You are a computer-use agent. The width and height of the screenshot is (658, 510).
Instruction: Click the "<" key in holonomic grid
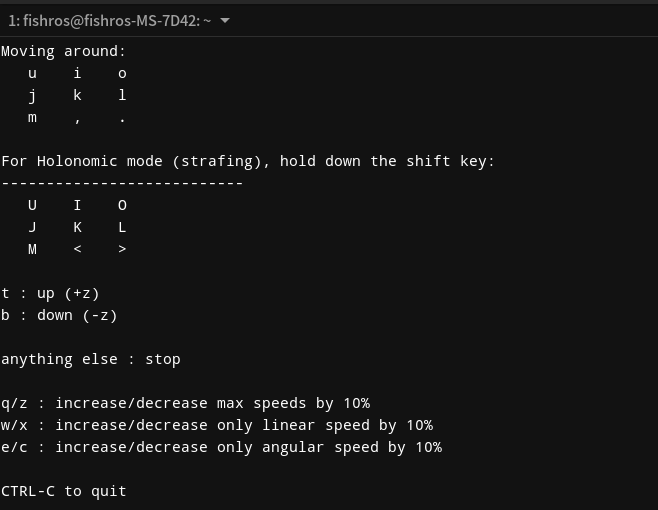pyautogui.click(x=77, y=249)
